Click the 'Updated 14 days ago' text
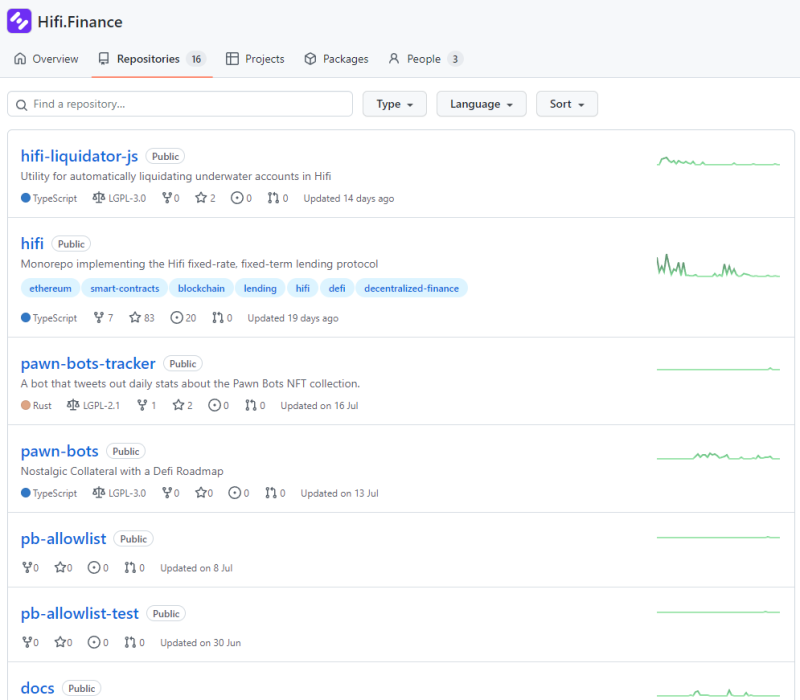This screenshot has height=700, width=800. 349,198
